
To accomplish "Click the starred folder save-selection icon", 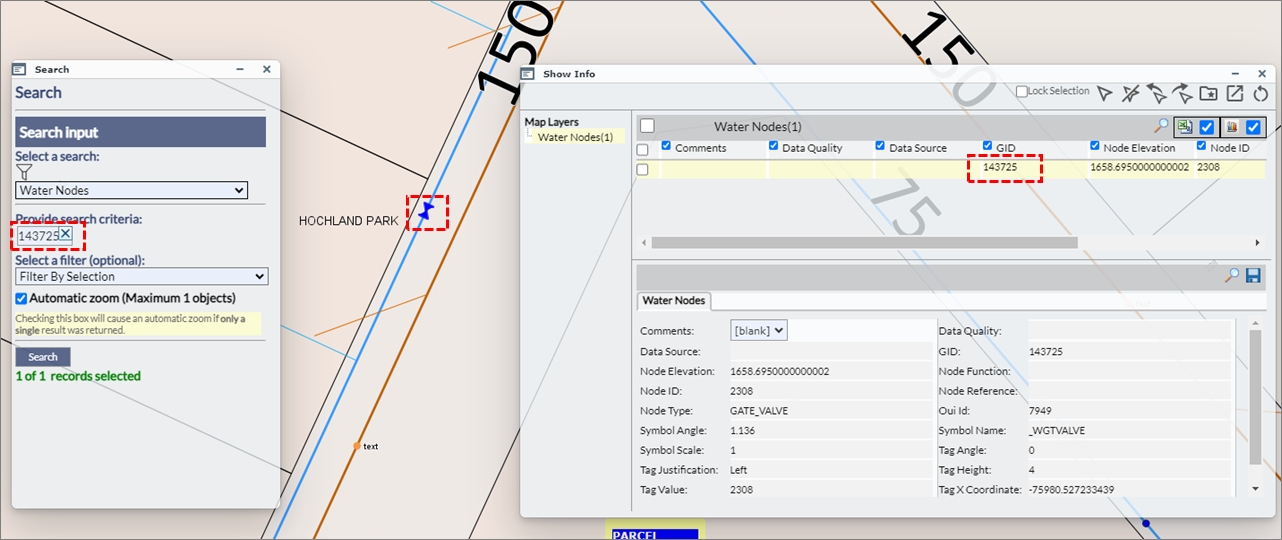I will pos(1208,93).
